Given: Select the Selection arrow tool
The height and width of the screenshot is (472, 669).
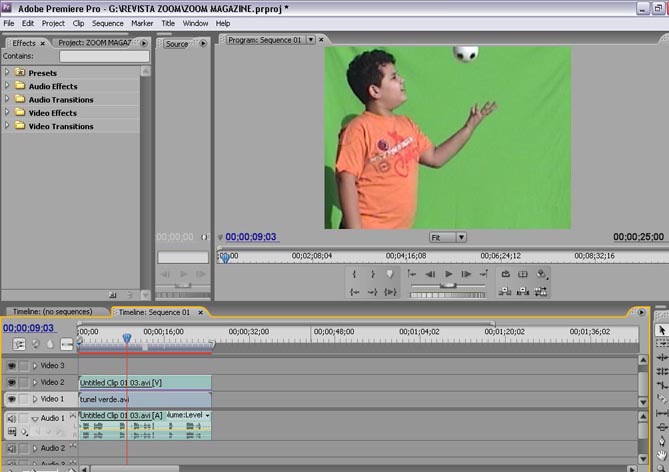Looking at the screenshot, I should 661,330.
